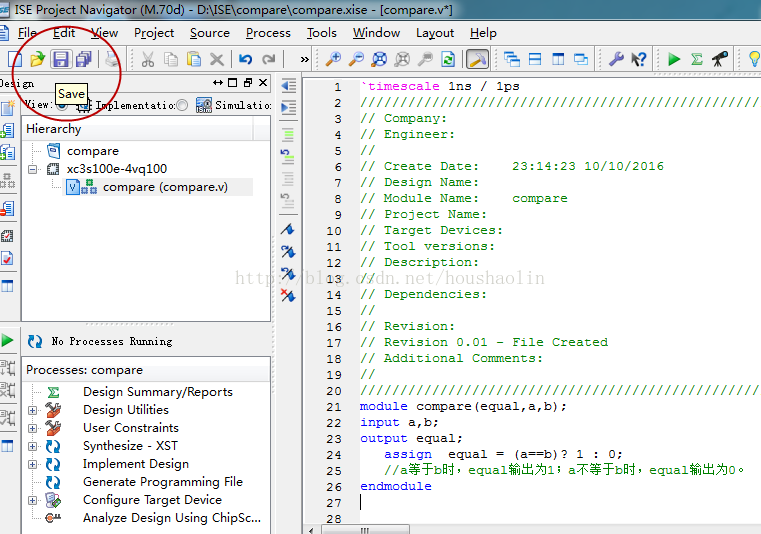Click the green run arrow beside the processes panel
761x534 pixels.
tap(7, 340)
